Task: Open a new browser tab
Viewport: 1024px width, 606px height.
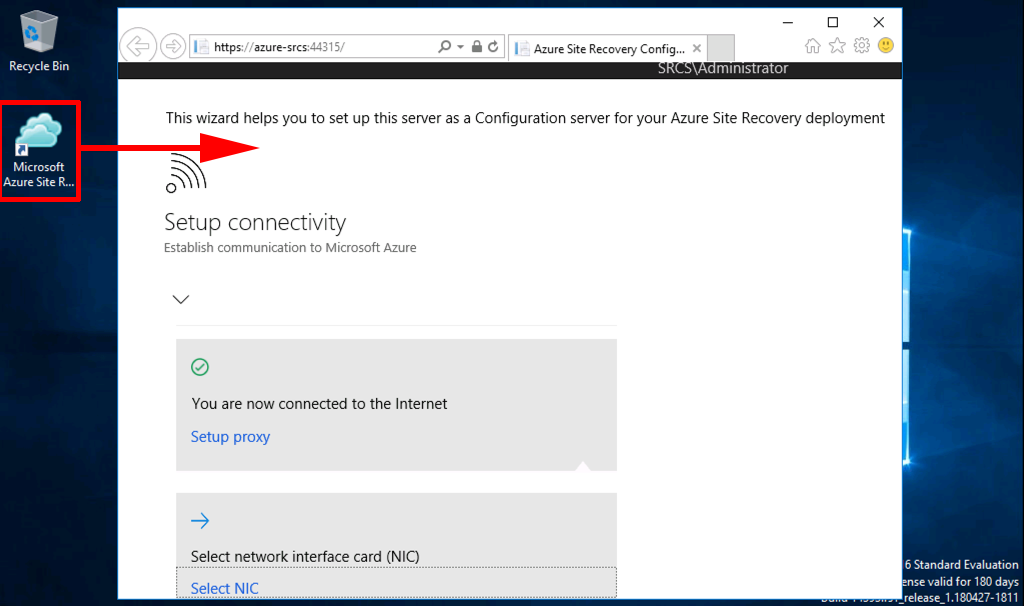Action: pos(721,48)
